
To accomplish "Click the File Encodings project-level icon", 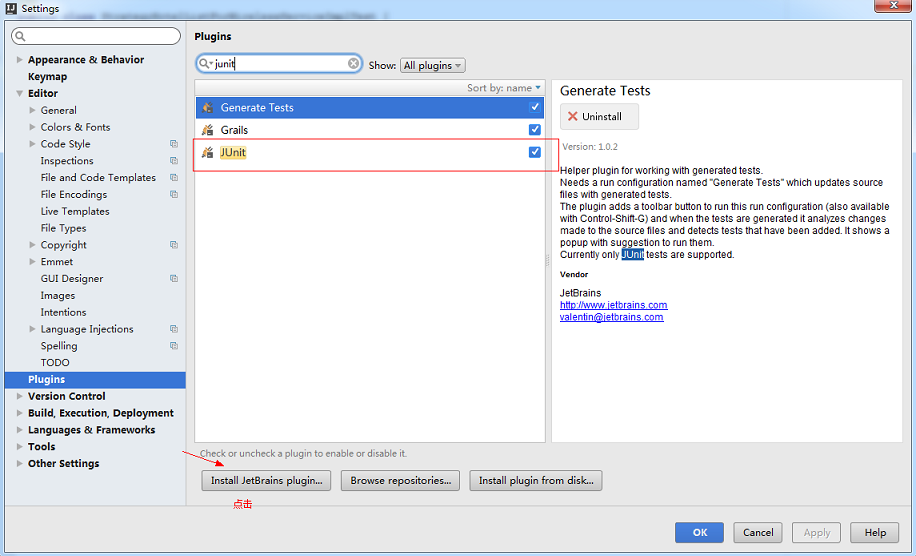I will click(174, 194).
